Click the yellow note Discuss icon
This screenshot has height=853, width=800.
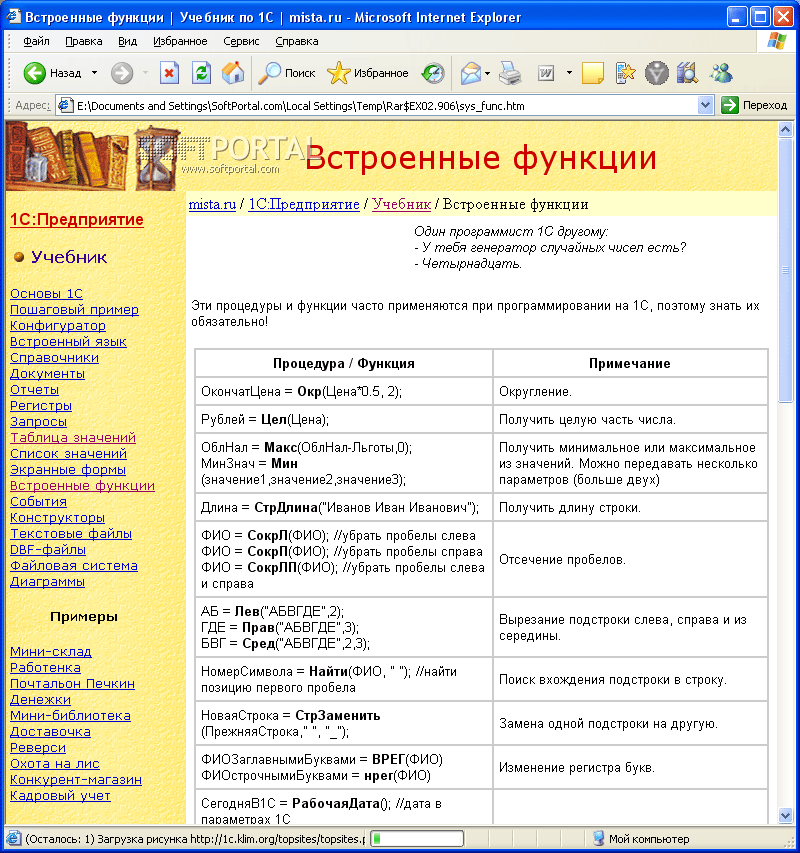click(593, 73)
